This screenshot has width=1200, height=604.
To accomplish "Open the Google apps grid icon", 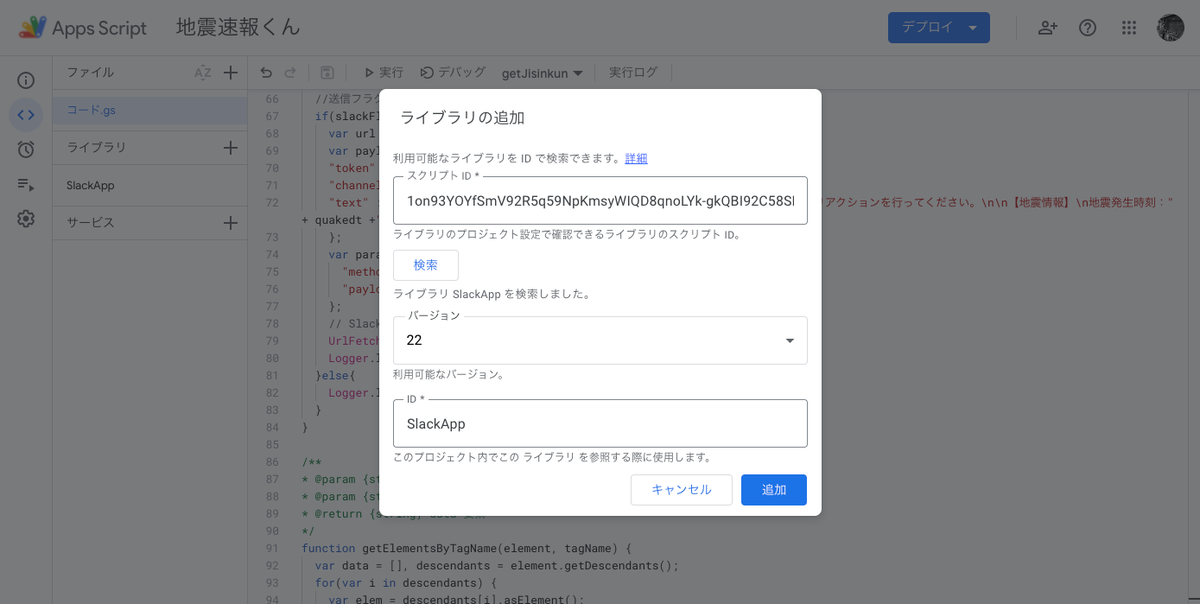I will (1129, 28).
